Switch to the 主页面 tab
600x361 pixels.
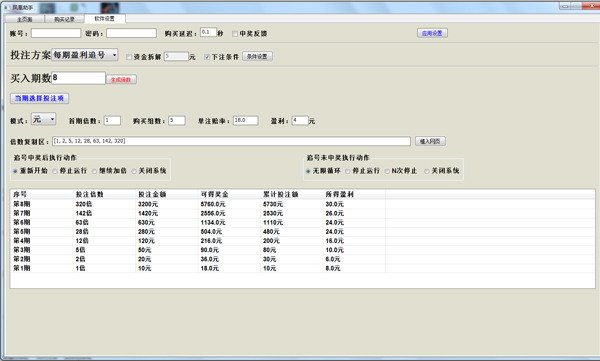pos(25,19)
